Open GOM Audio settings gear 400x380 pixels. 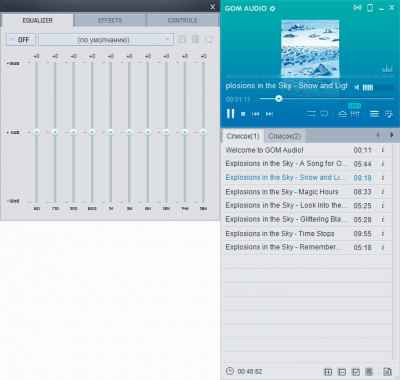pyautogui.click(x=272, y=9)
